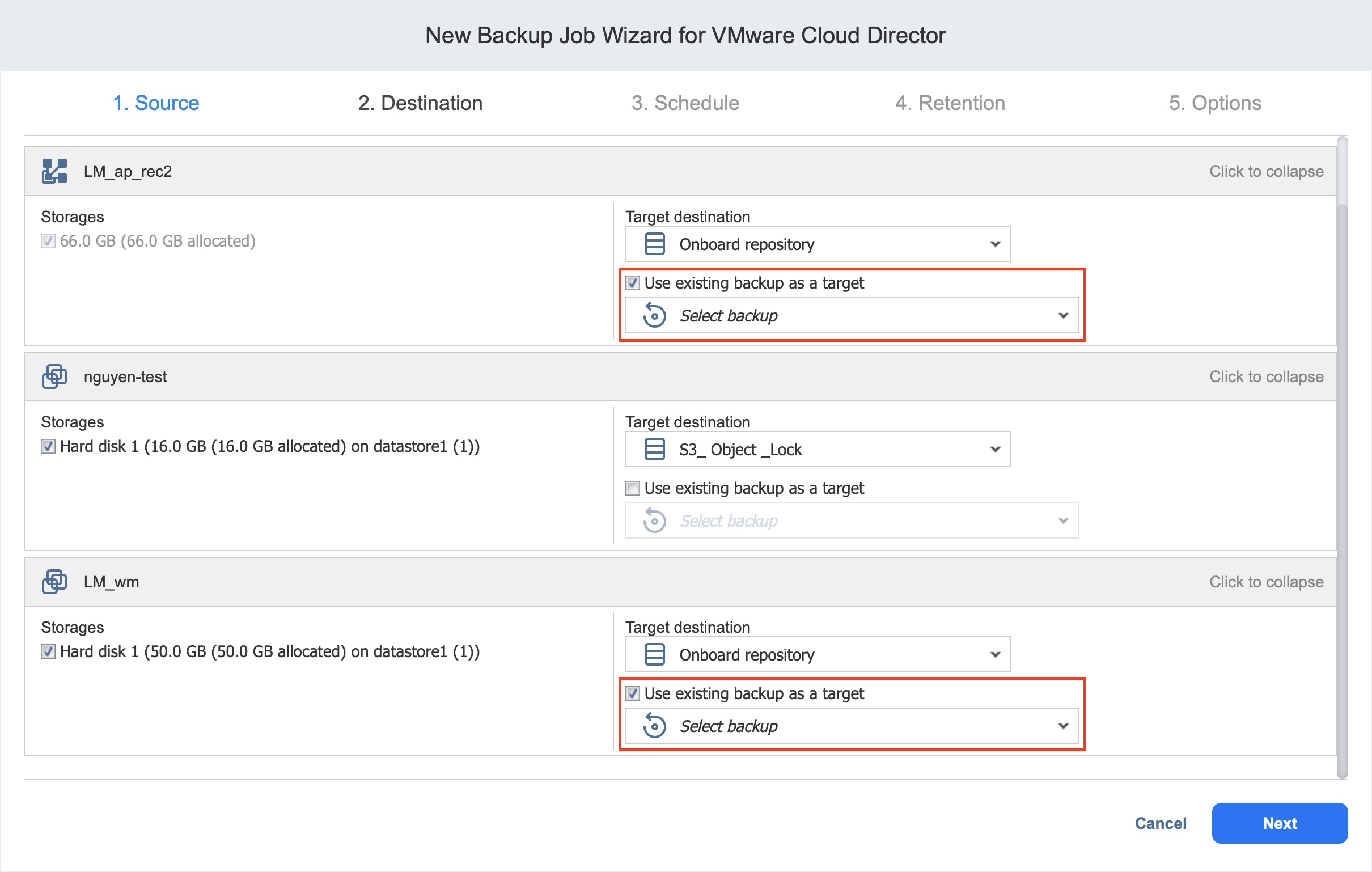Switch to the Schedule step
Image resolution: width=1372 pixels, height=872 pixels.
[x=685, y=103]
